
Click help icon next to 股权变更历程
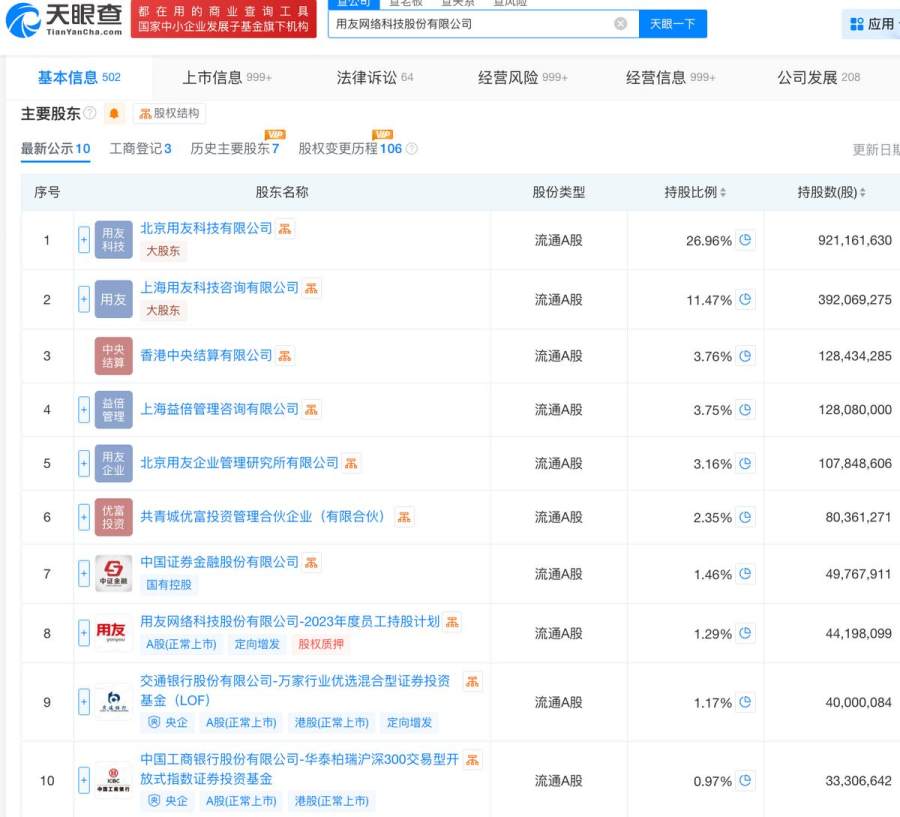[412, 149]
